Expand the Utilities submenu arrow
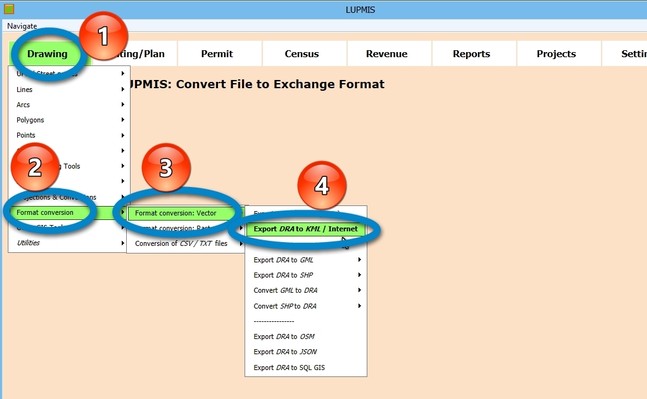This screenshot has width=647, height=399. coord(123,243)
